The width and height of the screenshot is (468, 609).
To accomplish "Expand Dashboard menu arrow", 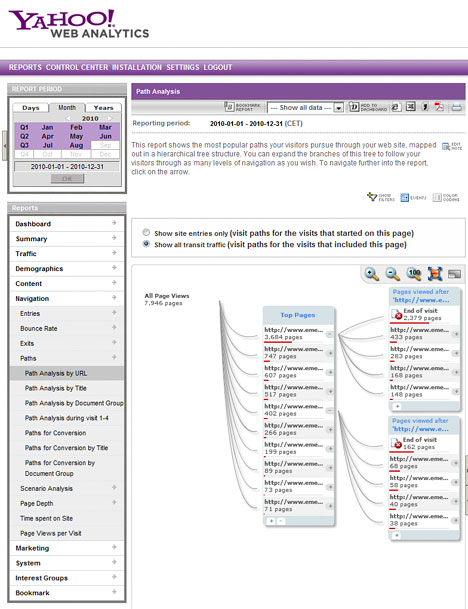I will 114,223.
